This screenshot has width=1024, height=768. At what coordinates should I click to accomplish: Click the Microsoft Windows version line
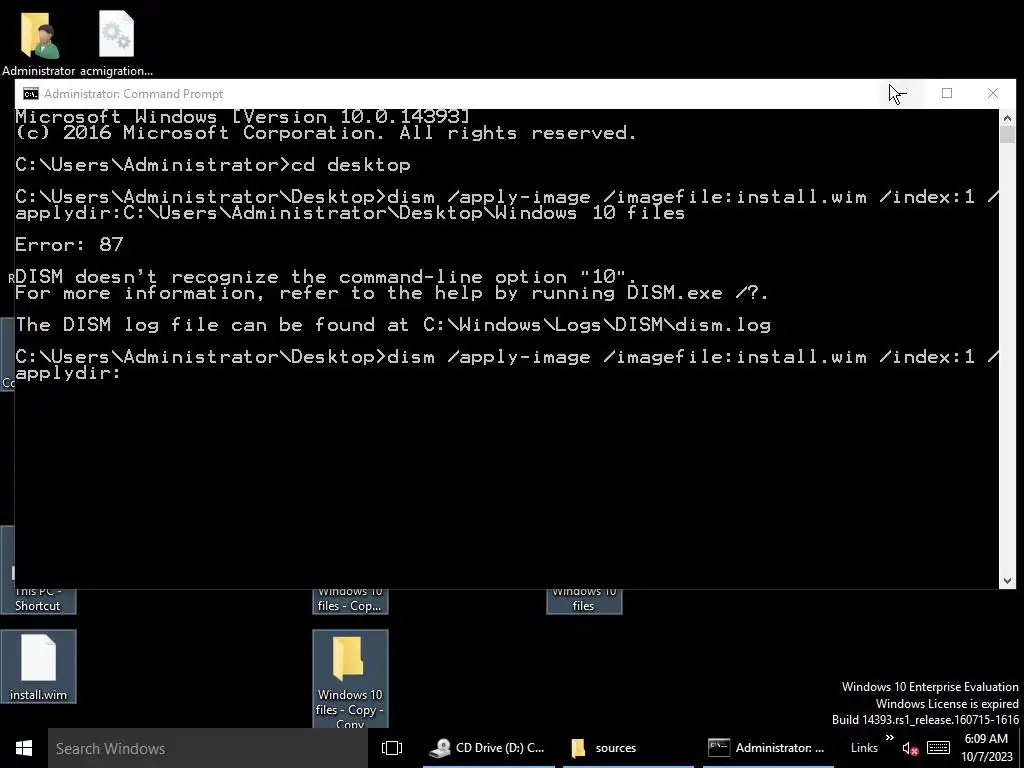pos(242,117)
